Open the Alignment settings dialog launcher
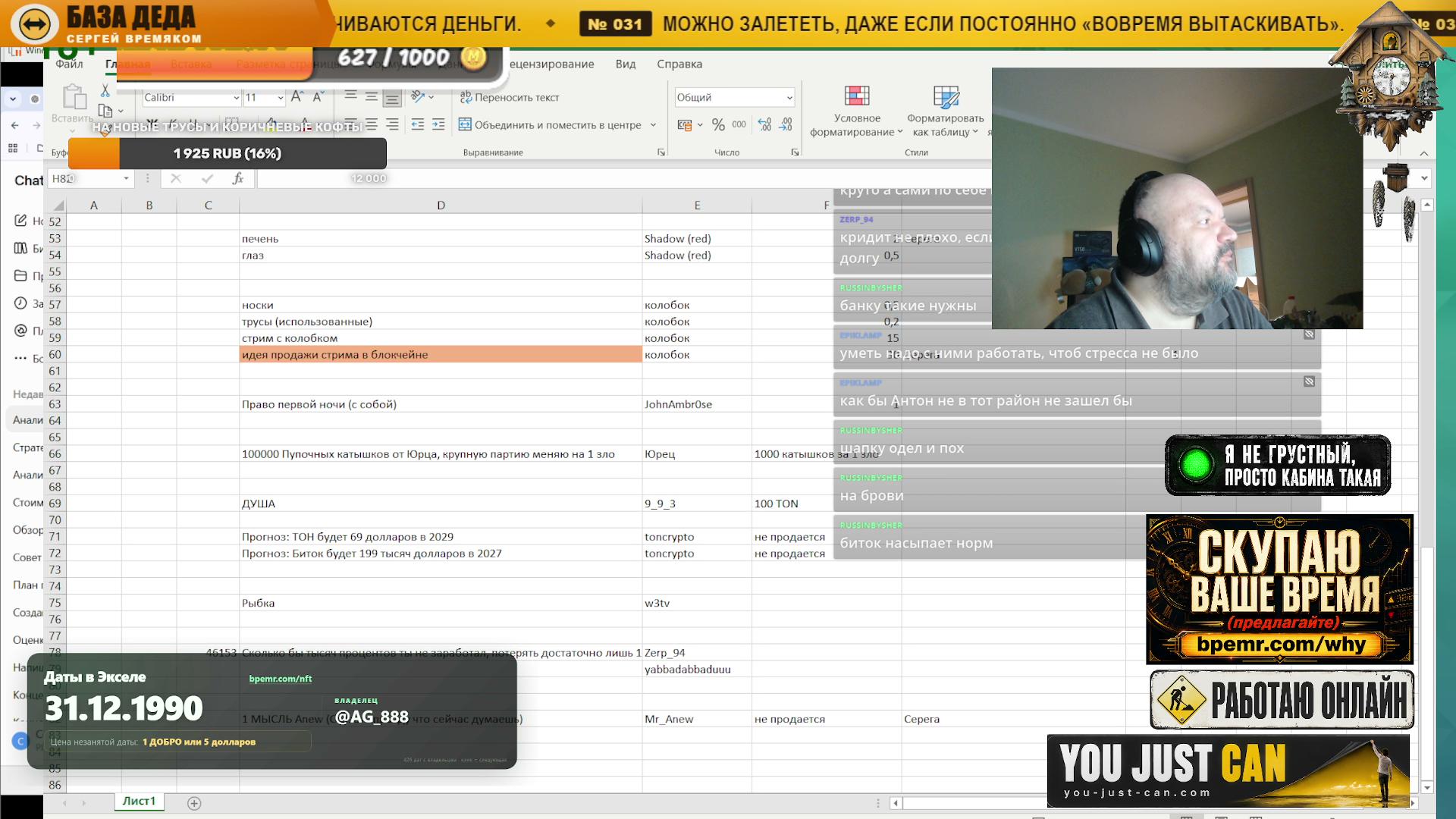Image resolution: width=1456 pixels, height=819 pixels. click(x=661, y=152)
